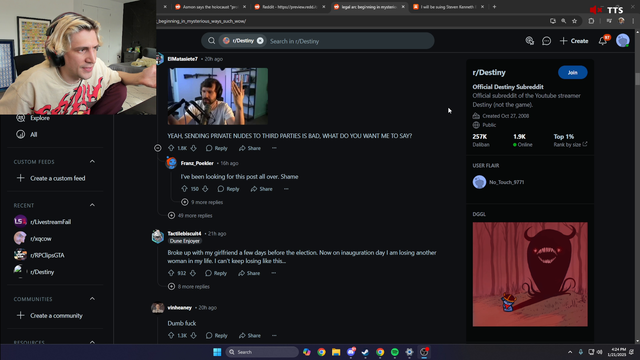Screen dimensions: 640x360
Task: Reply to ElMataslete7's comment
Action: 217,148
